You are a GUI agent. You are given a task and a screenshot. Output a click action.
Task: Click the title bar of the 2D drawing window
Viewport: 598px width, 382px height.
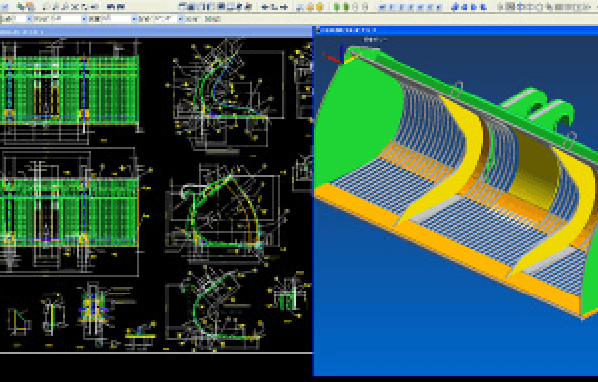(x=156, y=32)
